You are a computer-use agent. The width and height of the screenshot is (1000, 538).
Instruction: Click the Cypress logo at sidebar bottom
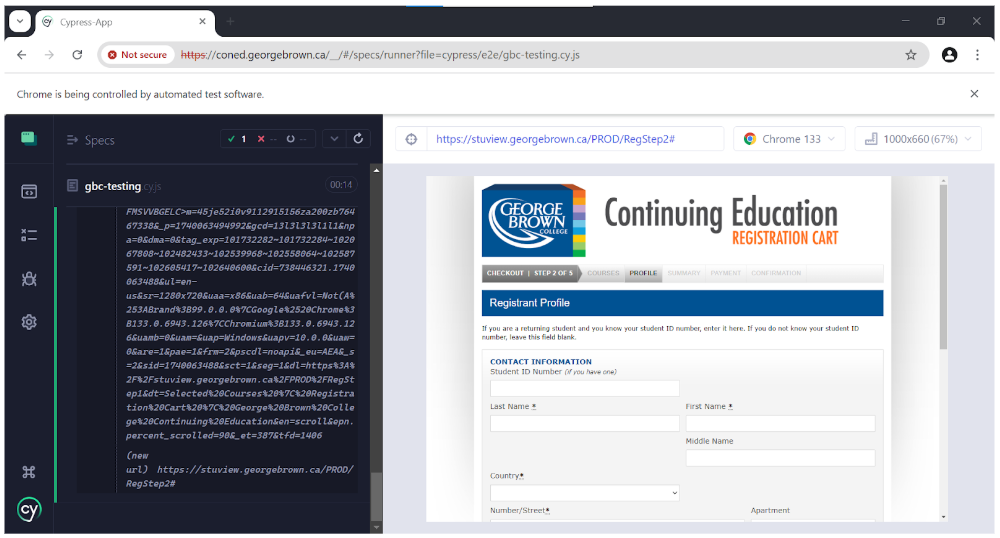(29, 509)
